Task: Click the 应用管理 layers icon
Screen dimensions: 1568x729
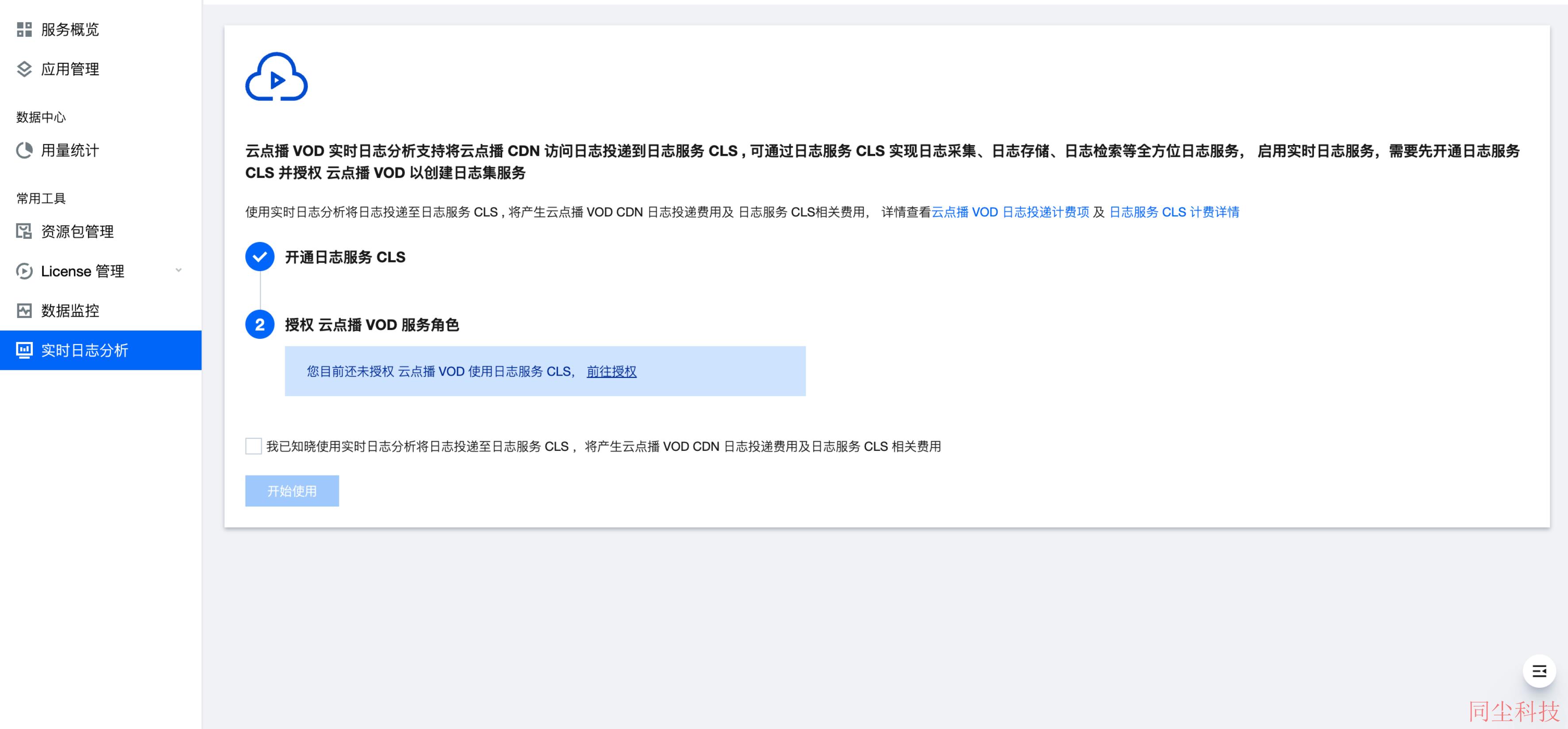Action: [24, 69]
